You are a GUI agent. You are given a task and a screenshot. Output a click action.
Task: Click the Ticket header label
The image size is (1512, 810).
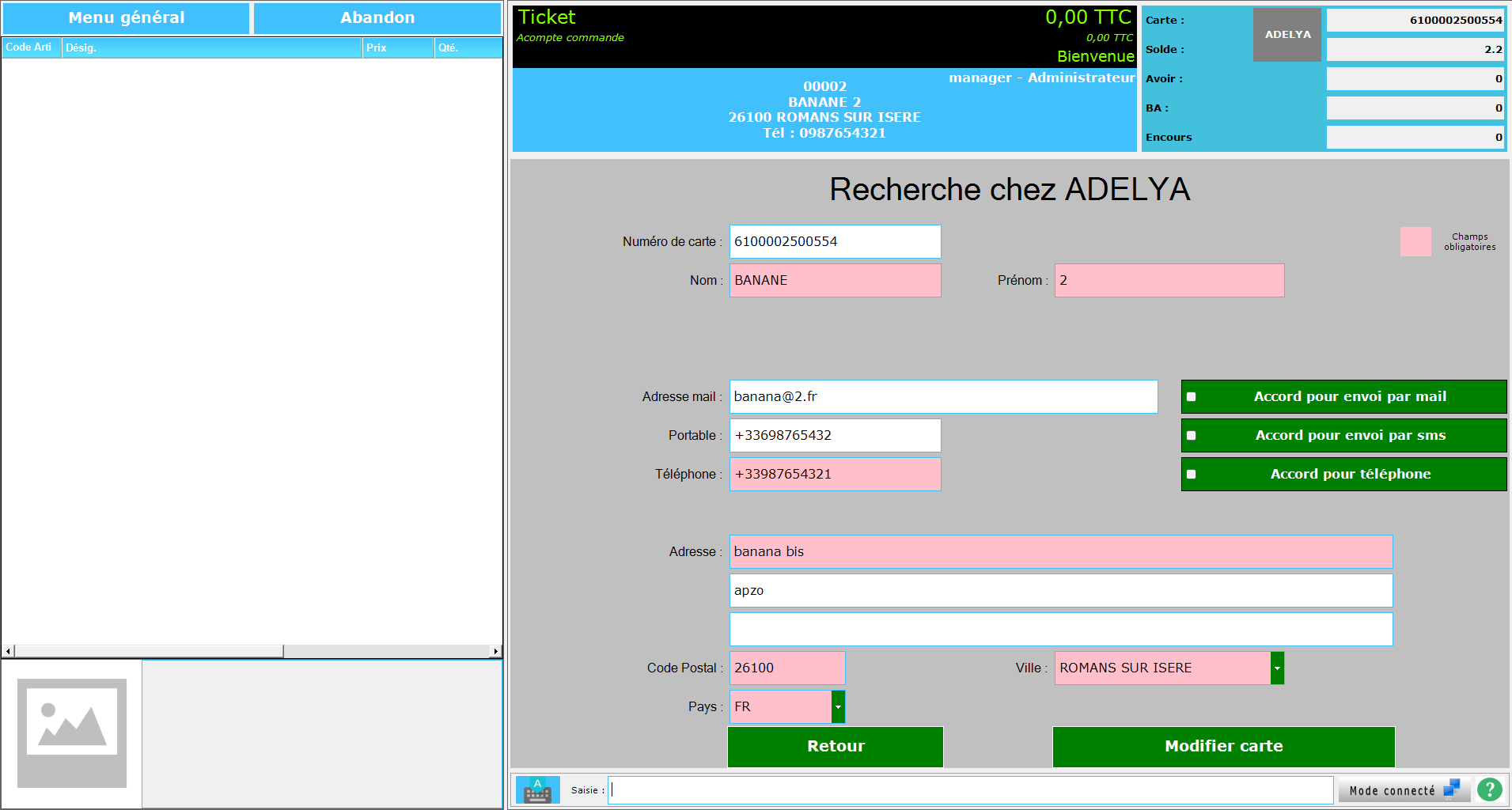pos(547,17)
